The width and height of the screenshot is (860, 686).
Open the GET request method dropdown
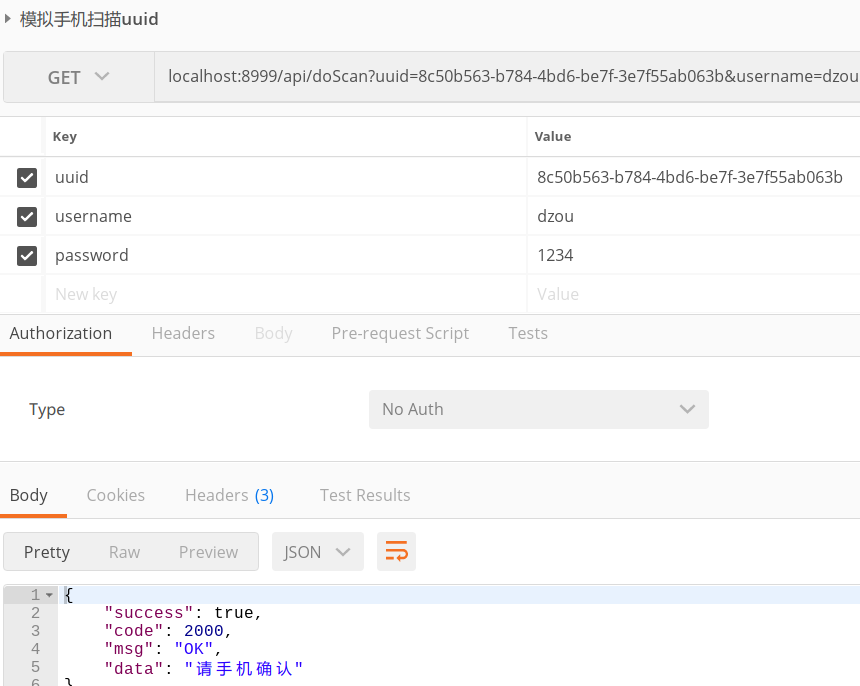[x=78, y=77]
